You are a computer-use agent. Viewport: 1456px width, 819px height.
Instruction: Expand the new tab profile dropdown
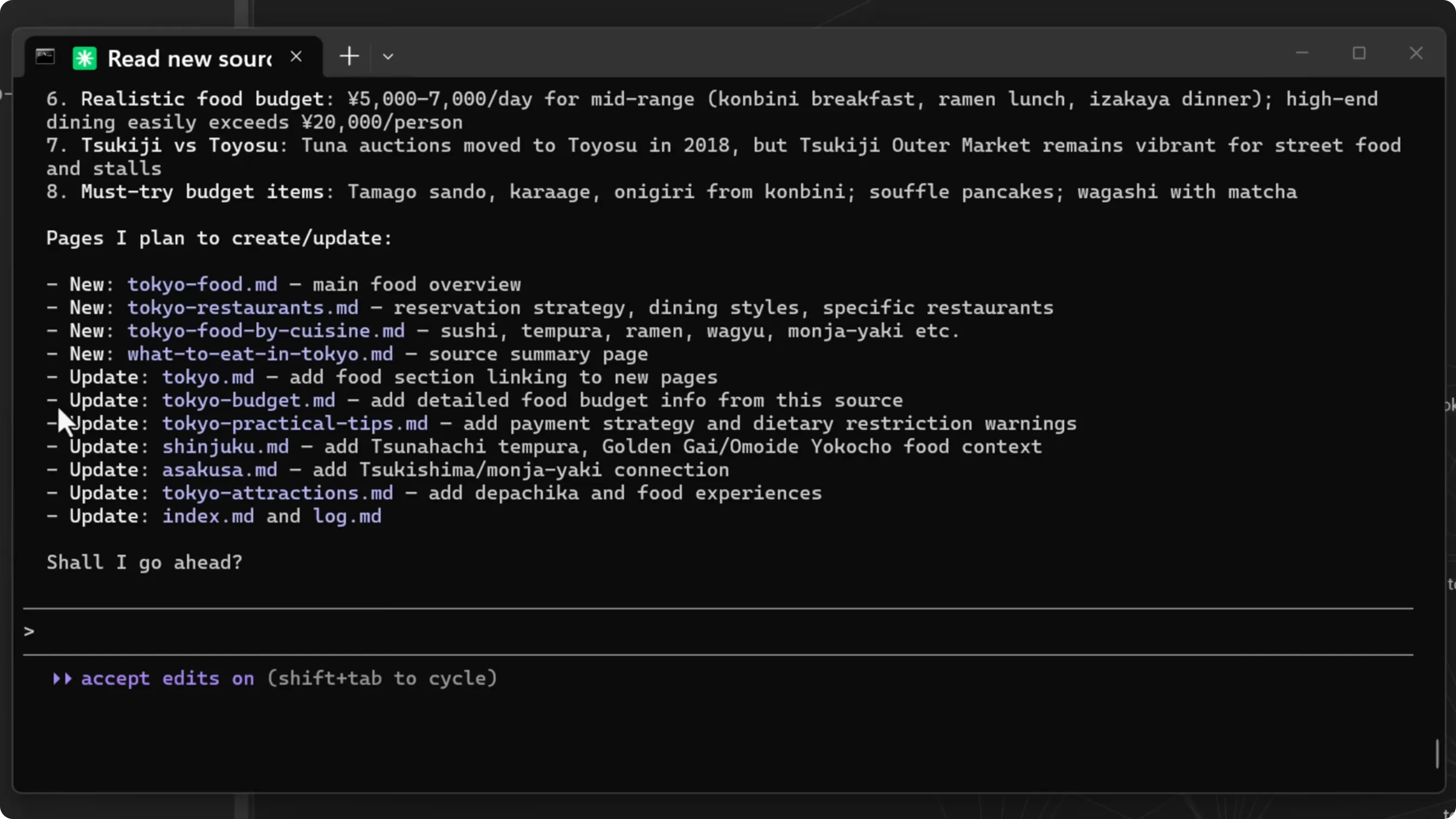tap(388, 56)
